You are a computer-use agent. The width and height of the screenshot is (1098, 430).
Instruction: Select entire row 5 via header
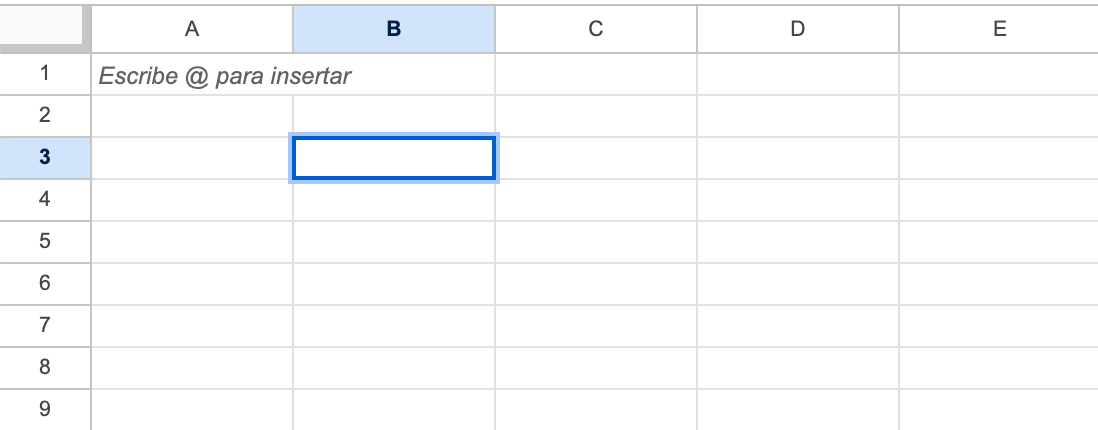coord(45,242)
